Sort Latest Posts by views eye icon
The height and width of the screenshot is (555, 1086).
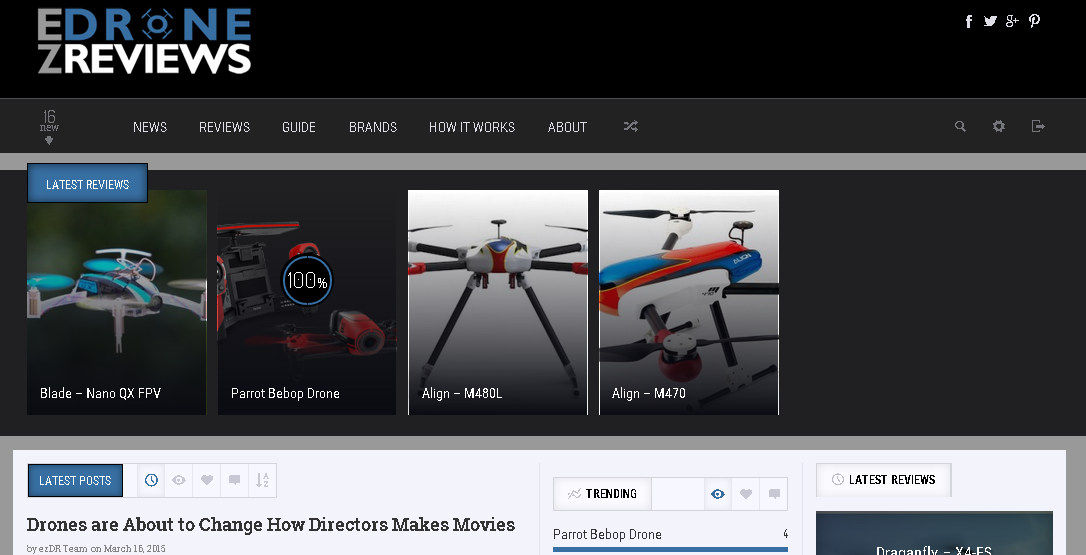click(x=179, y=481)
